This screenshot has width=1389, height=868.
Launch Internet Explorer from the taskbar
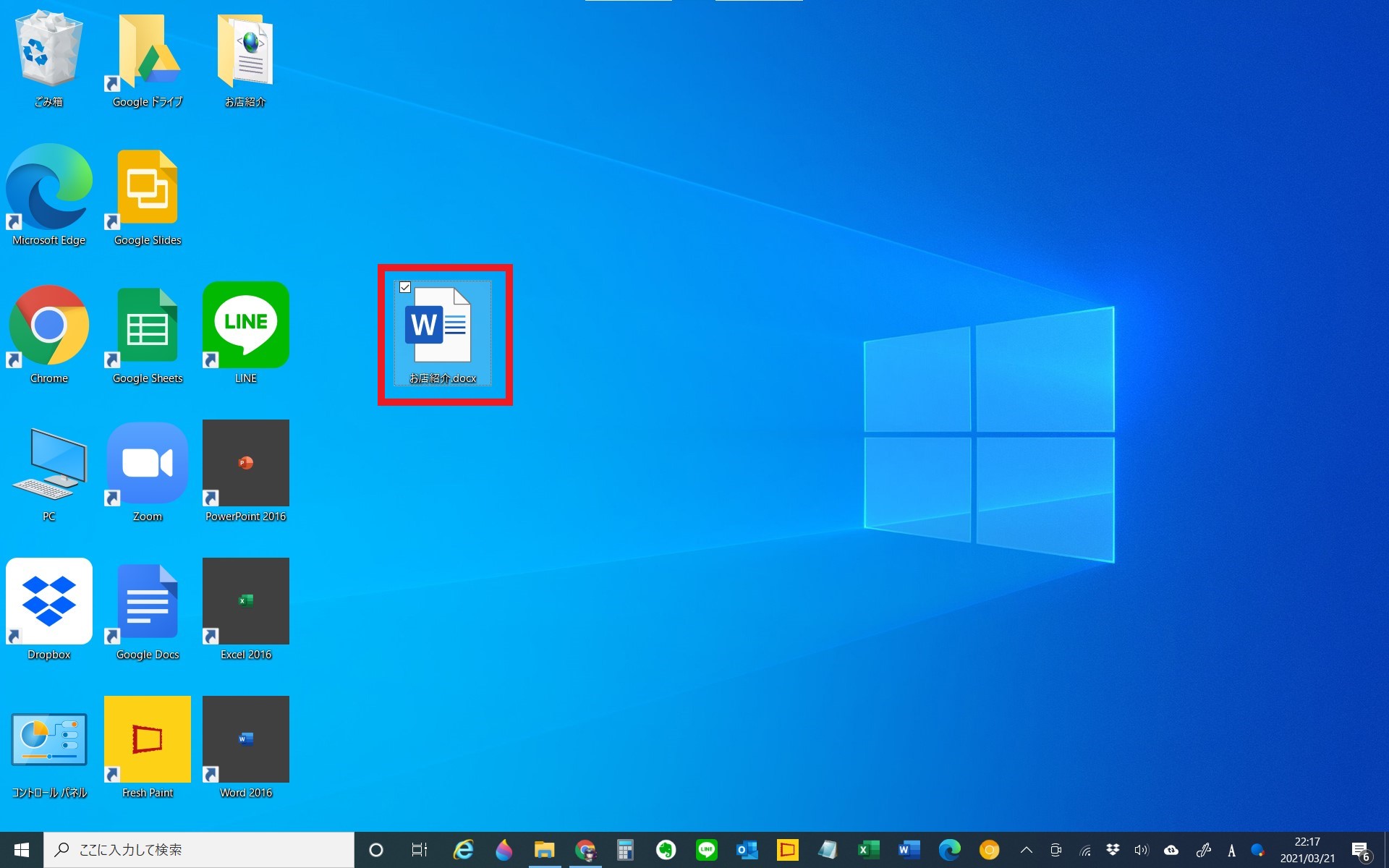tap(463, 850)
